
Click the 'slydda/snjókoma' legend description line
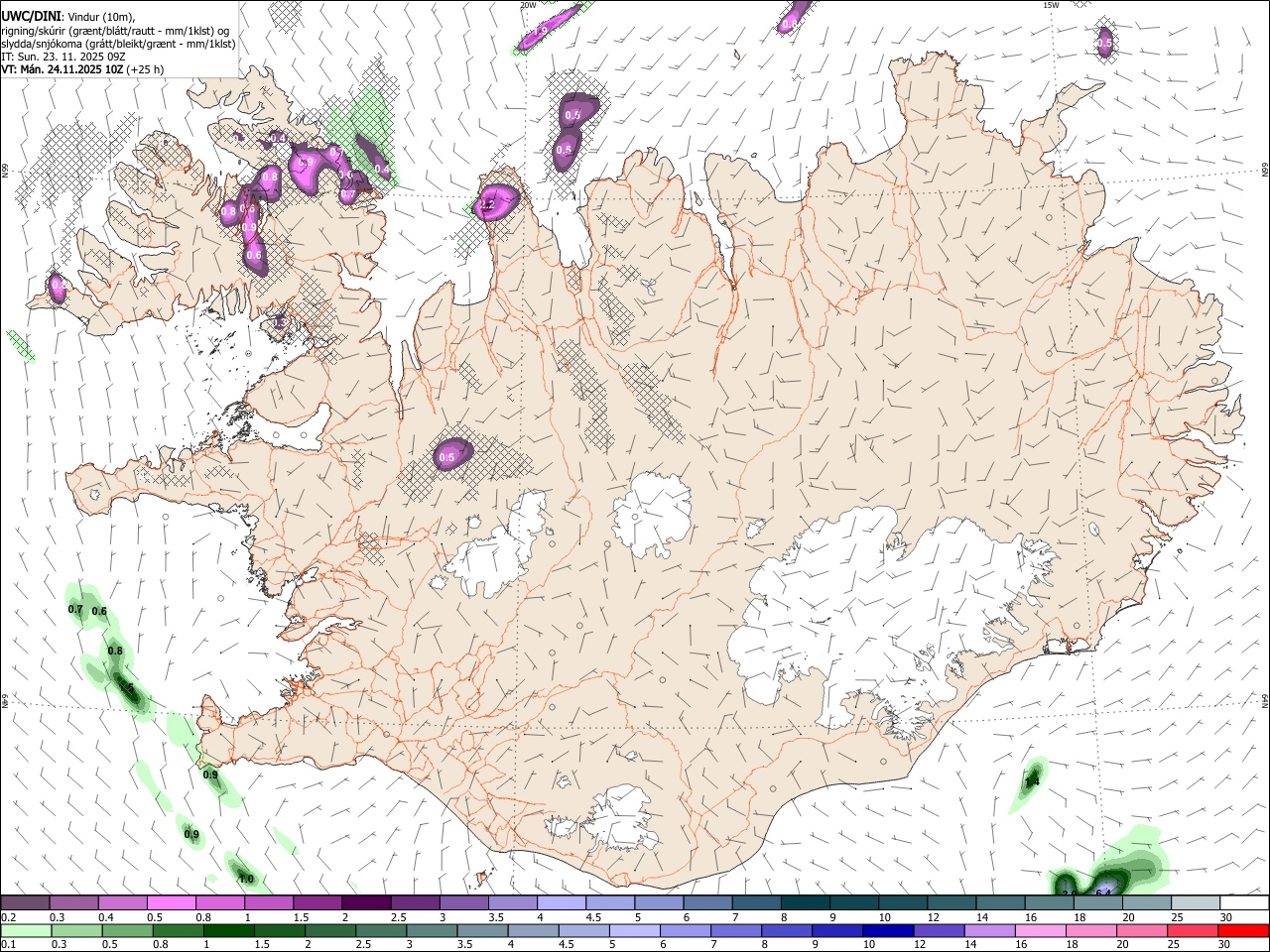(118, 44)
